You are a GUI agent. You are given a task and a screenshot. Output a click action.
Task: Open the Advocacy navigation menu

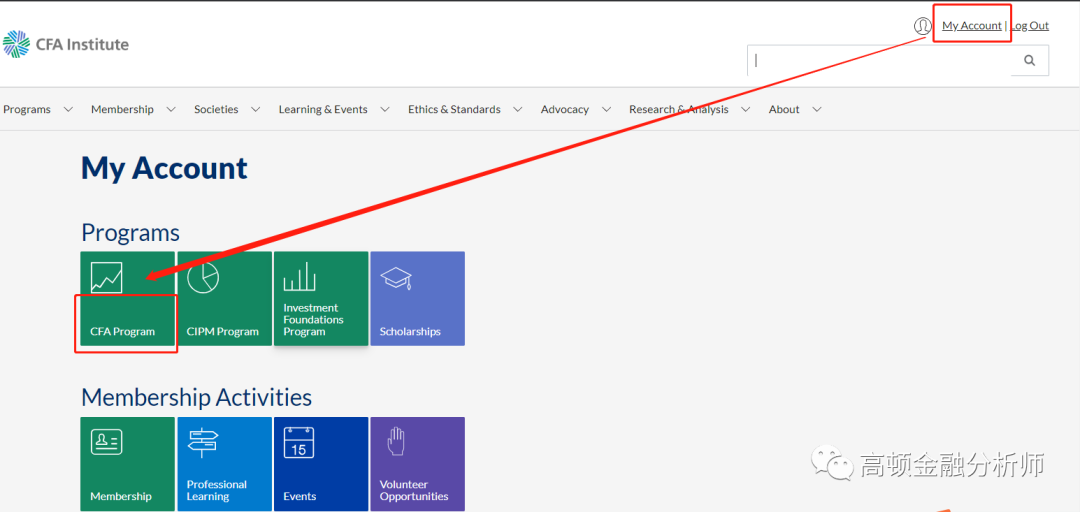pos(565,110)
